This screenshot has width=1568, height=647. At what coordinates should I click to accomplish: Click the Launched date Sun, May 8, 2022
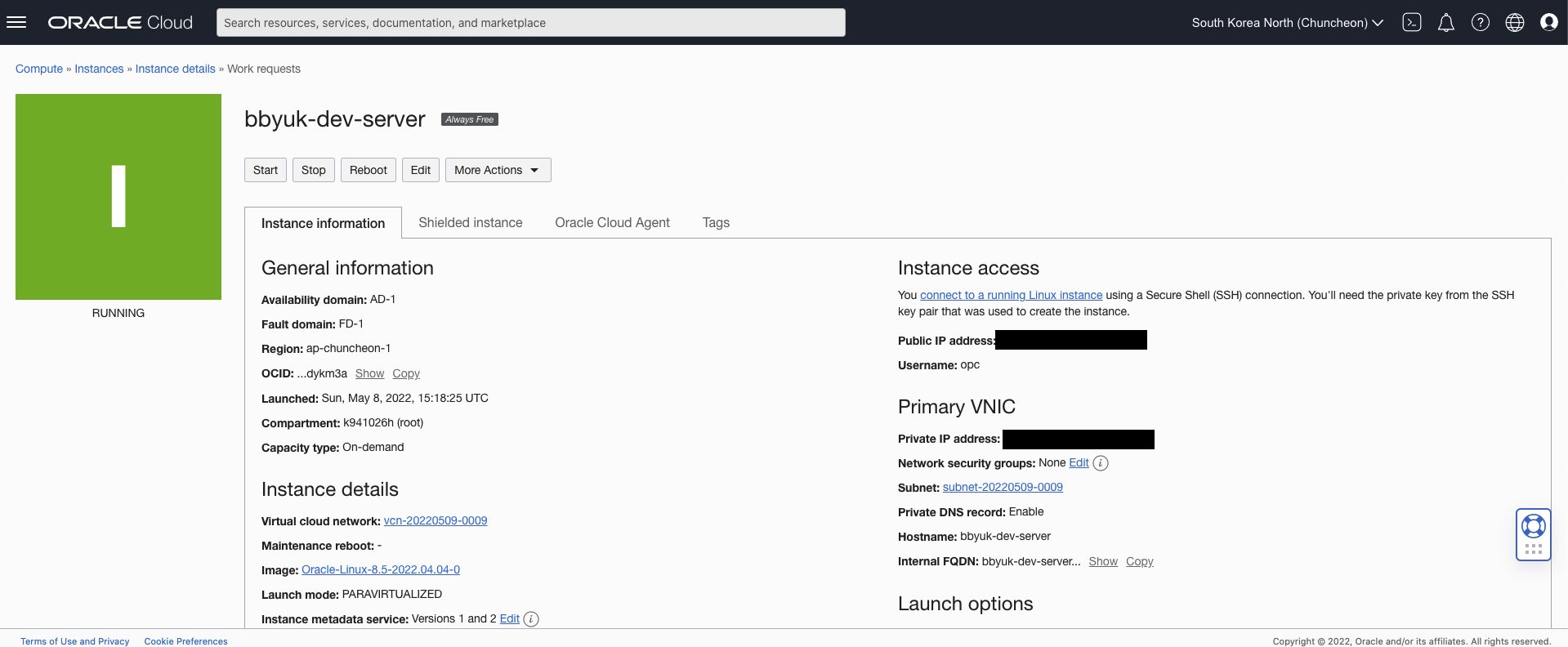click(x=405, y=398)
